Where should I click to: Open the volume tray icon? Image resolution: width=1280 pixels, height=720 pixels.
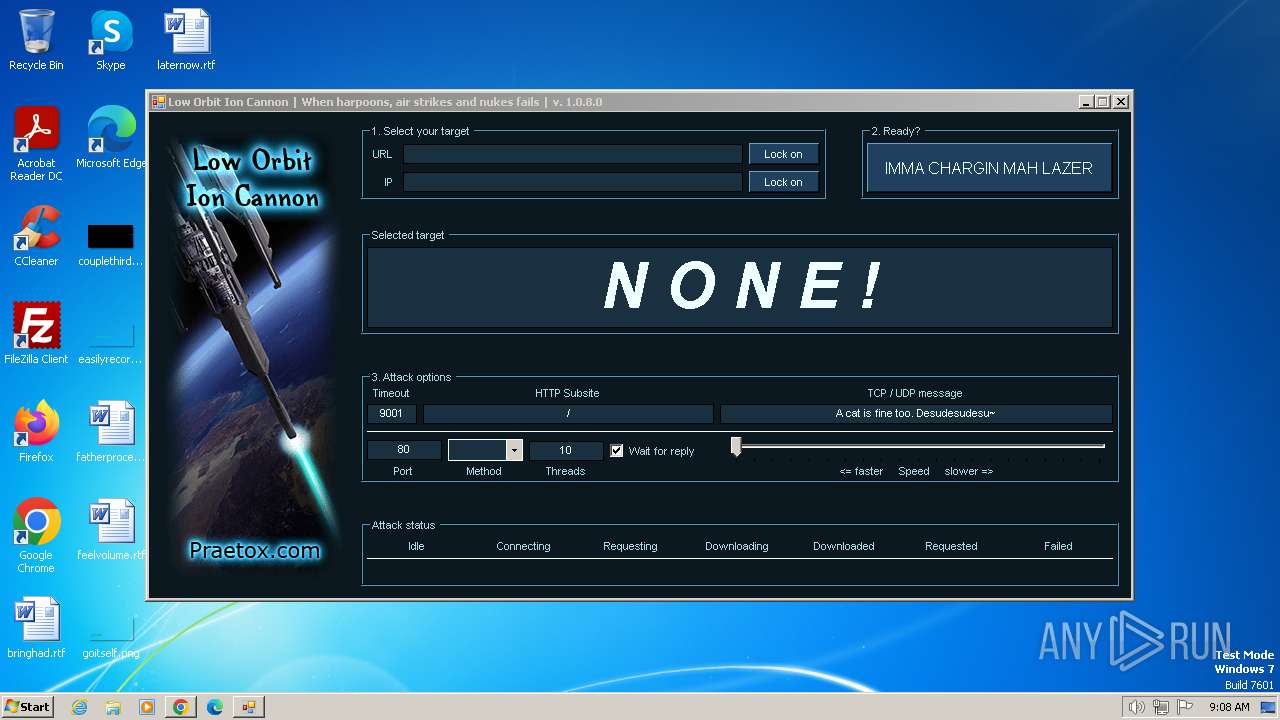(1136, 707)
